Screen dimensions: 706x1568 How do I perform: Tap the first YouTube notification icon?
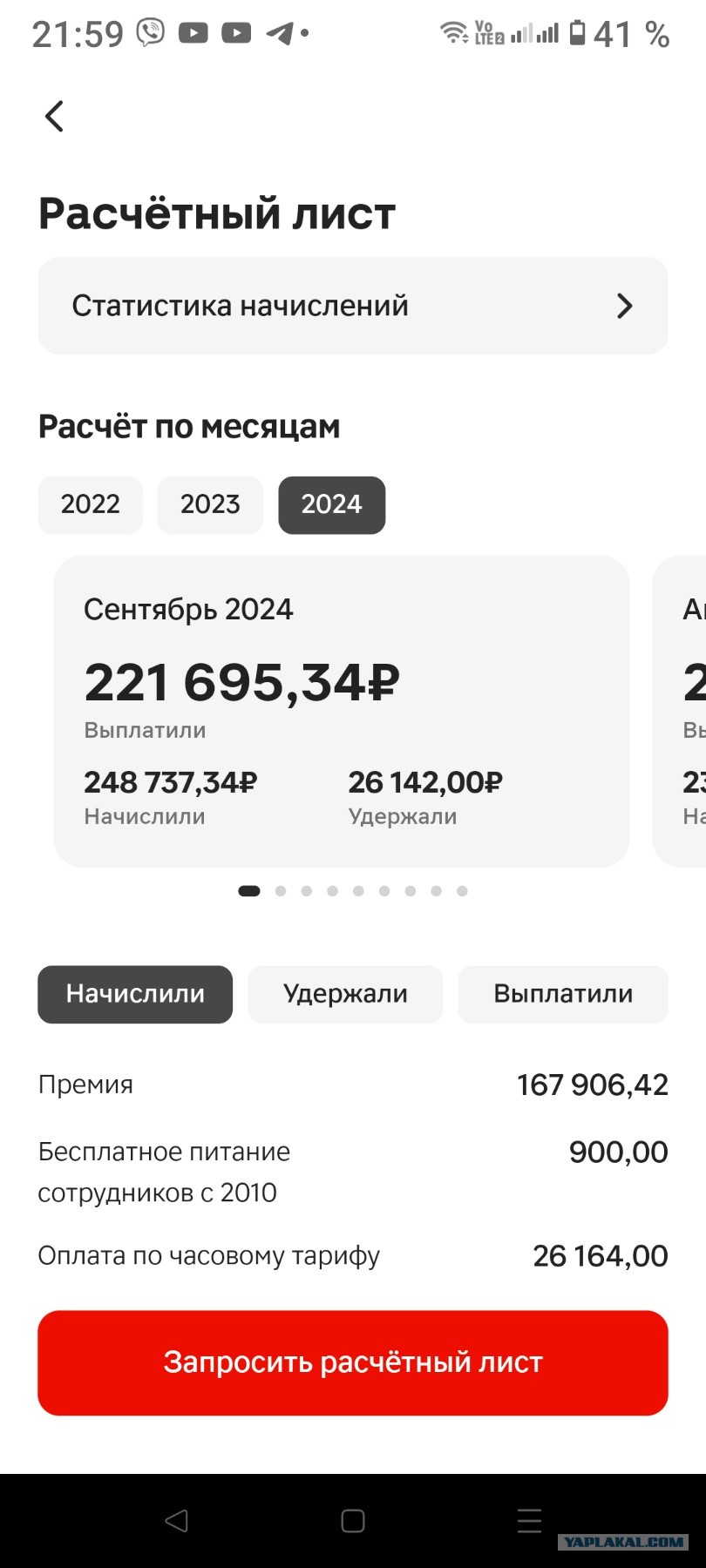pyautogui.click(x=193, y=33)
